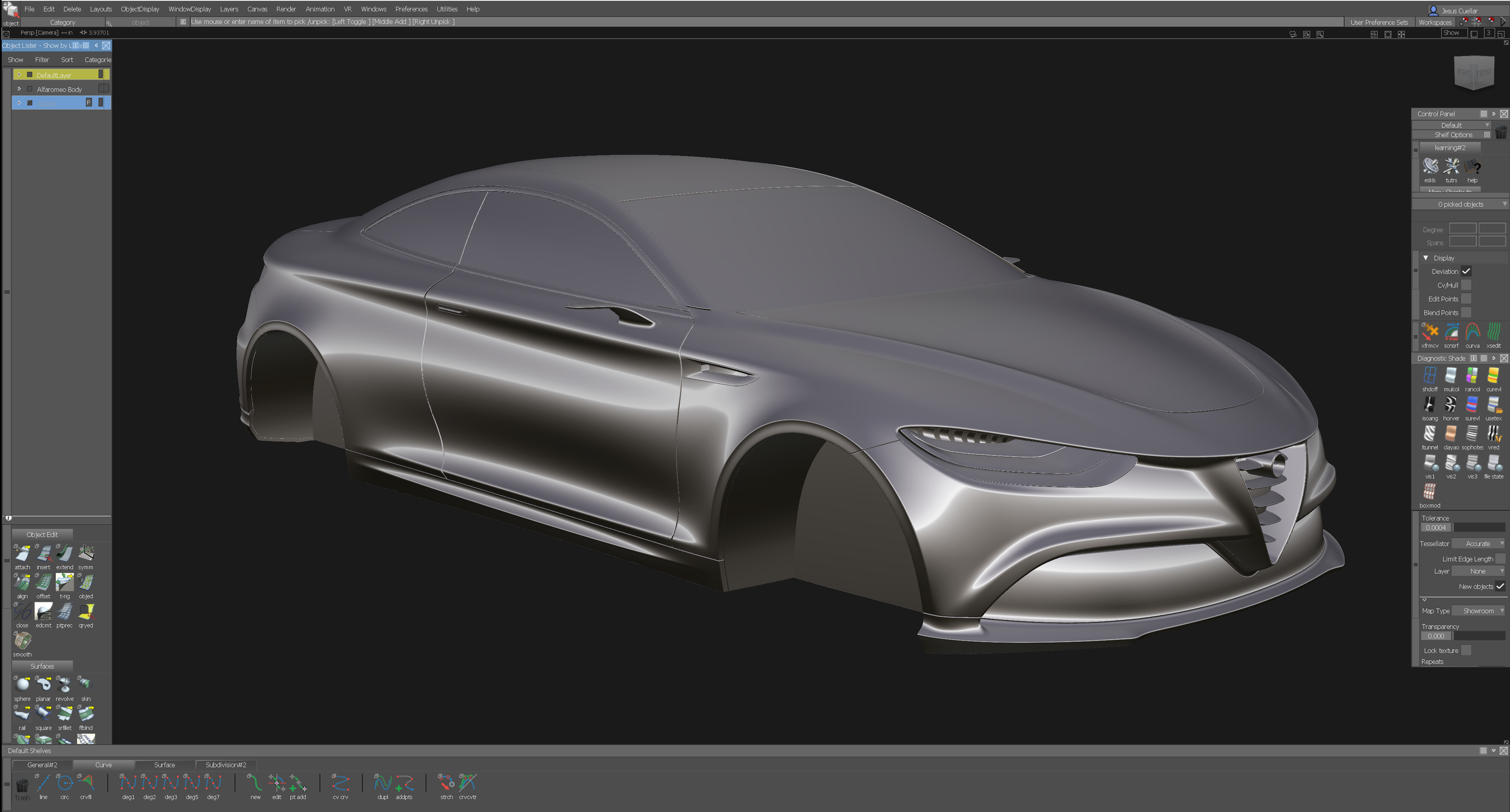Toggle the New objects checkbox
Screen dimensions: 1510x812
1499,586
